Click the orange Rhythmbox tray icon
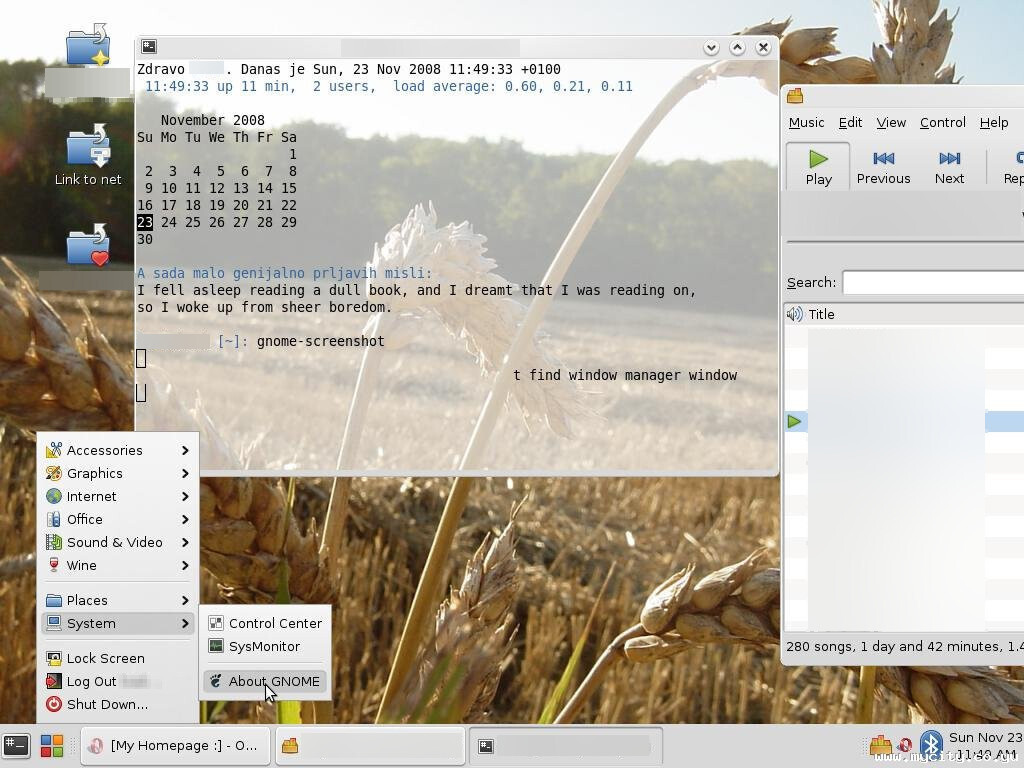This screenshot has width=1024, height=768. 879,744
